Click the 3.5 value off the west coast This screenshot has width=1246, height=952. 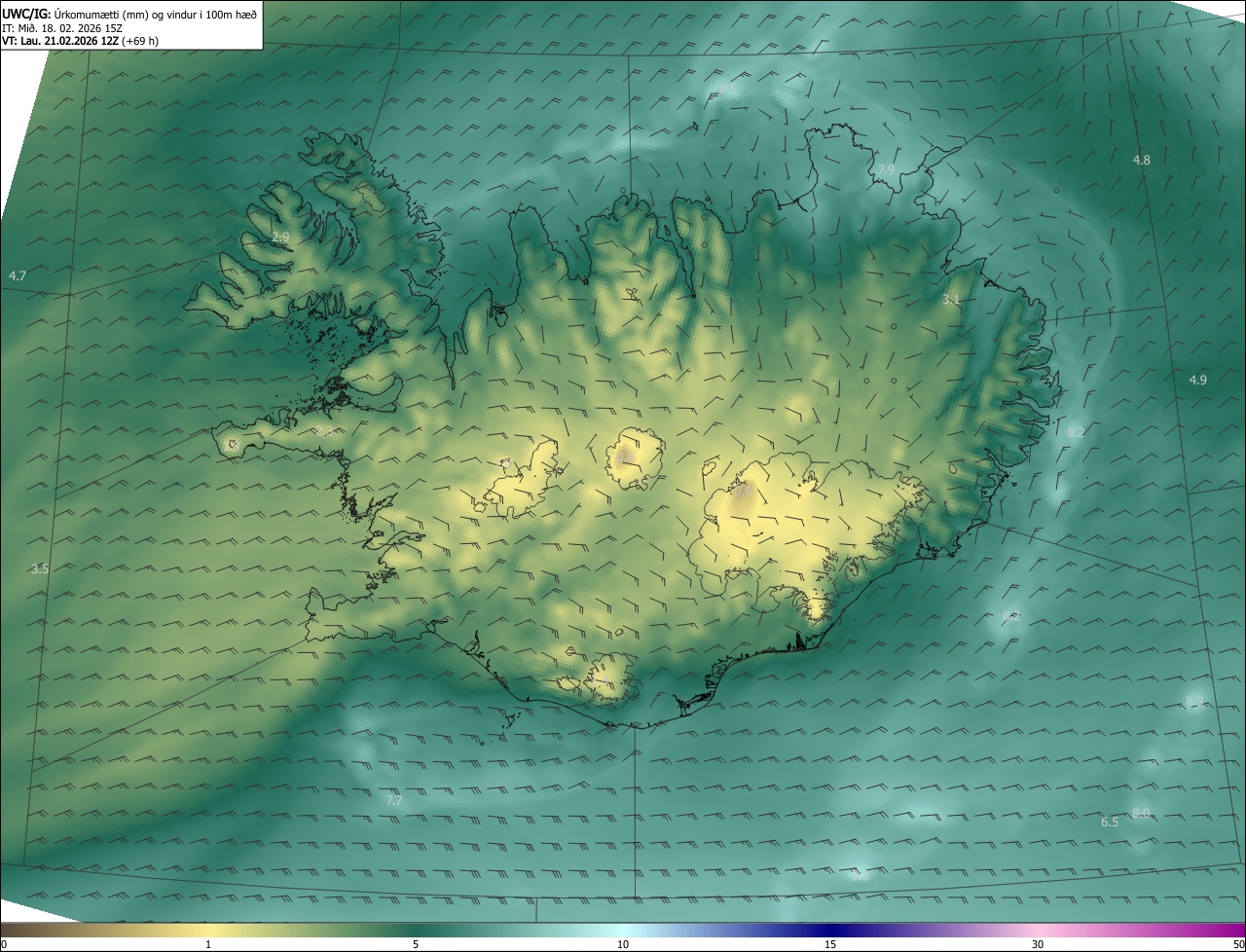[x=40, y=568]
